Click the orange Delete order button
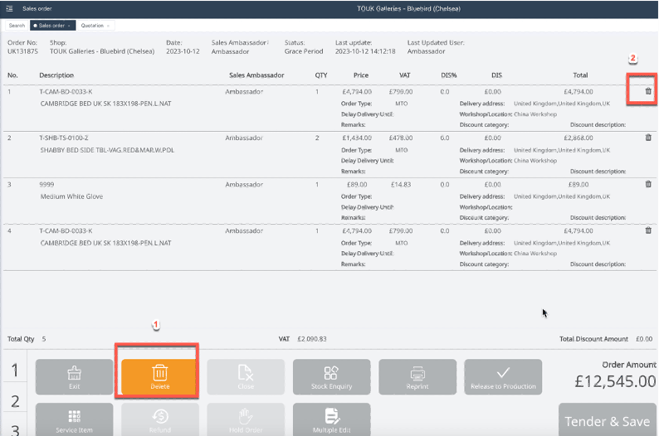This screenshot has height=436, width=659. point(159,377)
